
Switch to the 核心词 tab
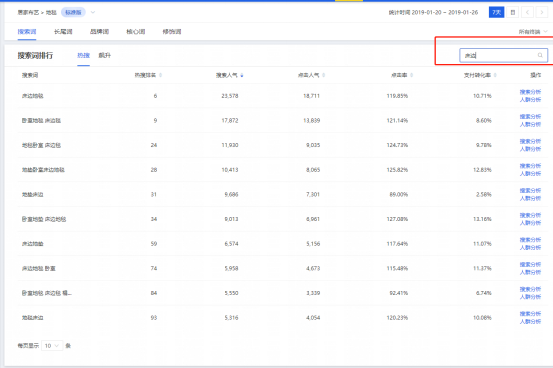pyautogui.click(x=136, y=32)
